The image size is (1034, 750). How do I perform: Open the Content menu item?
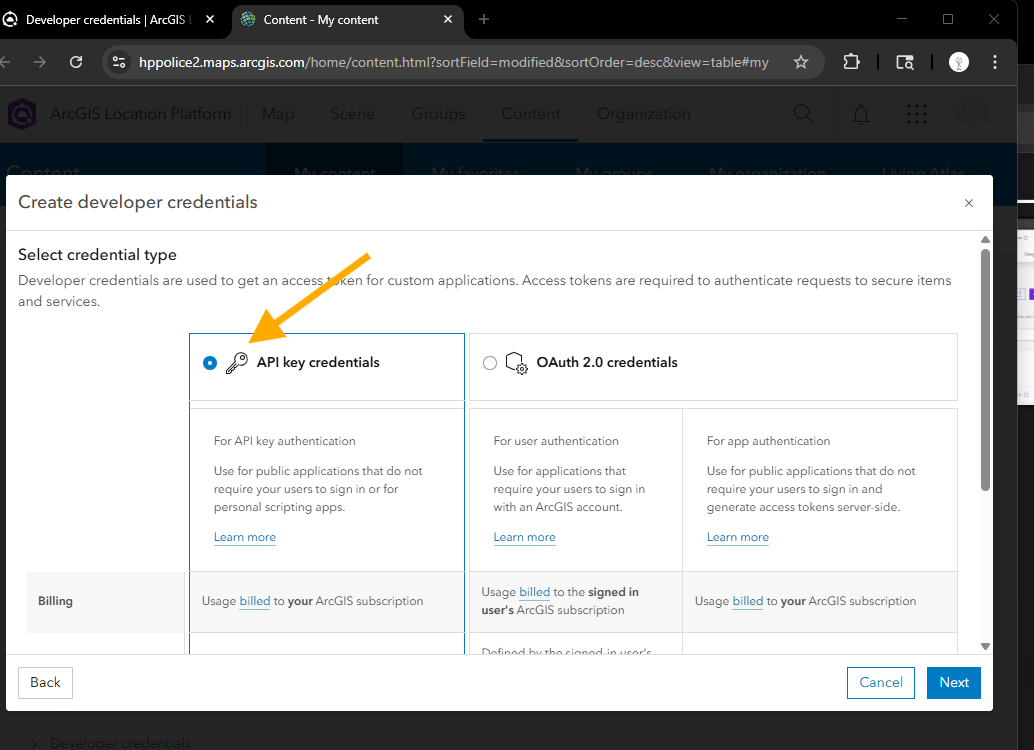click(531, 114)
